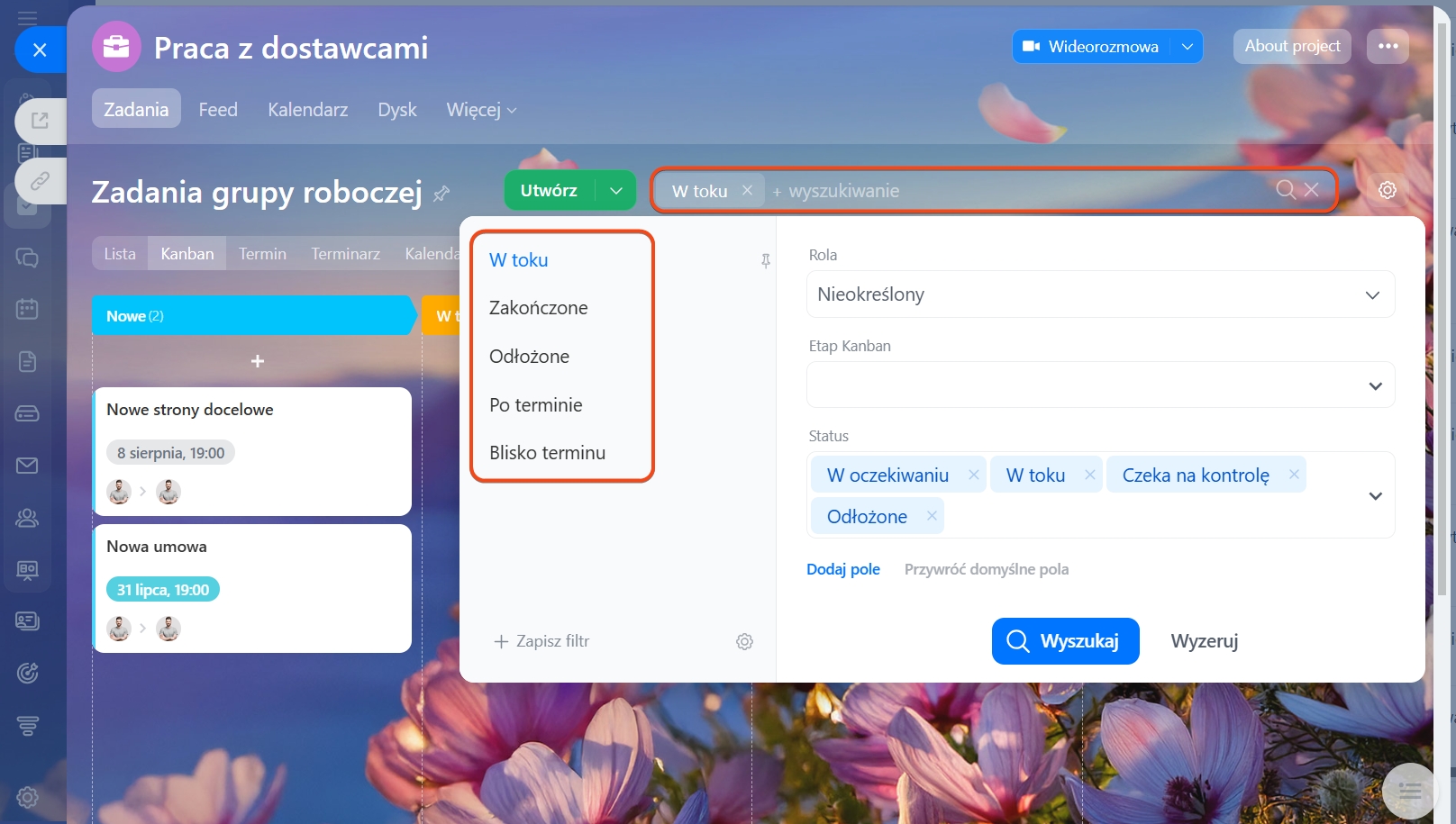
Task: Add a task with the plus in Nowe column
Action: 258,361
